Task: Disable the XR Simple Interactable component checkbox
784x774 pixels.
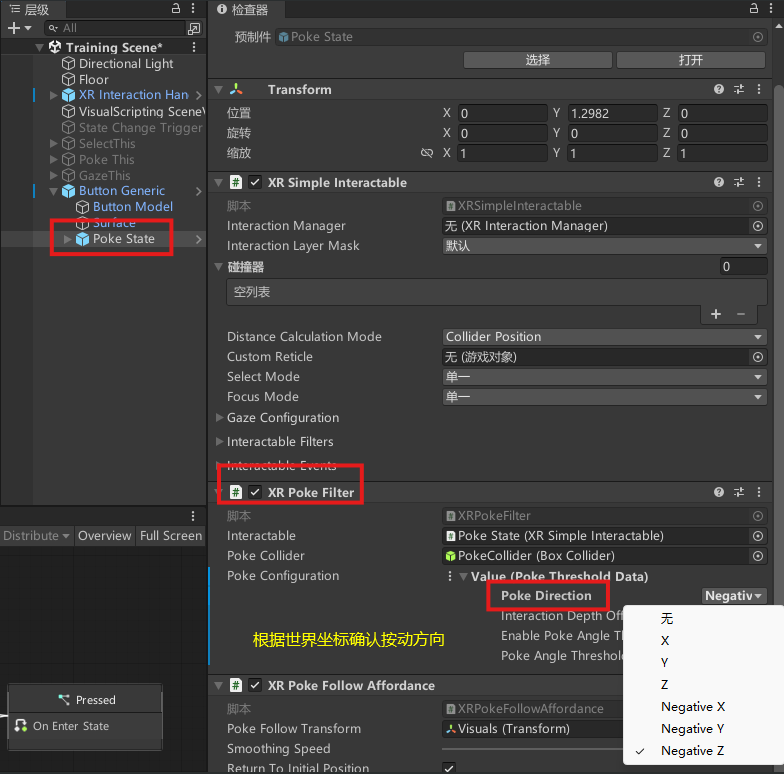Action: point(255,183)
